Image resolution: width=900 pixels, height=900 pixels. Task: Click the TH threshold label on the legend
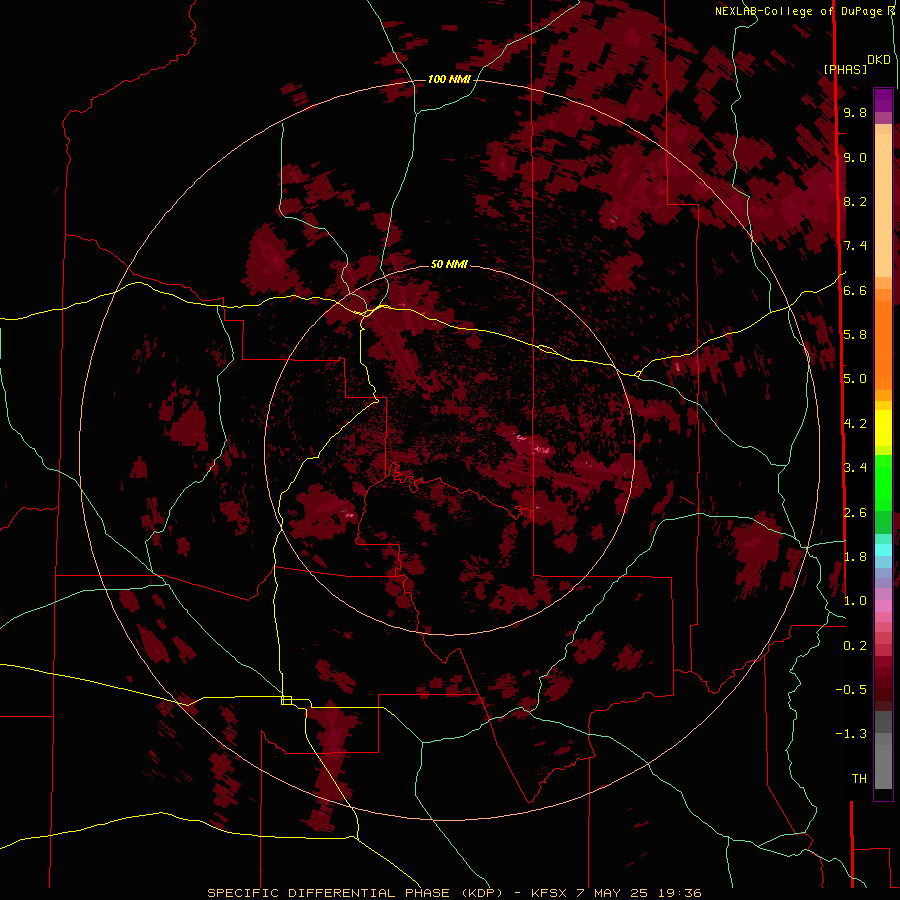click(x=859, y=778)
